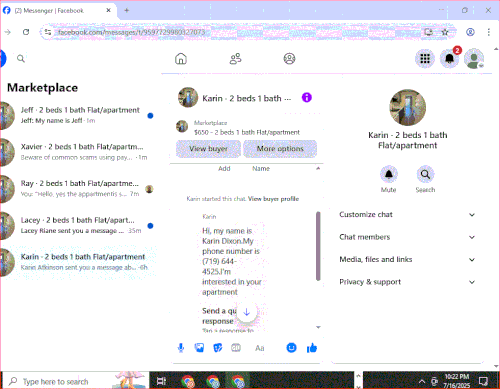
Task: Send a thumbs-up like
Action: pyautogui.click(x=312, y=348)
